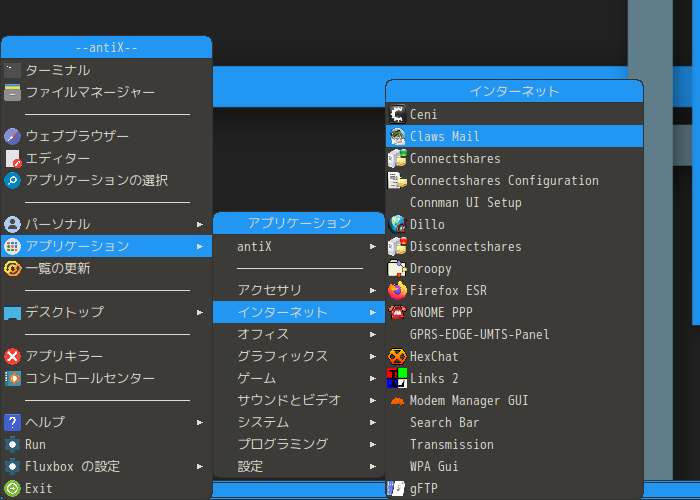Open the プログラミング category
700x500 pixels.
299,444
